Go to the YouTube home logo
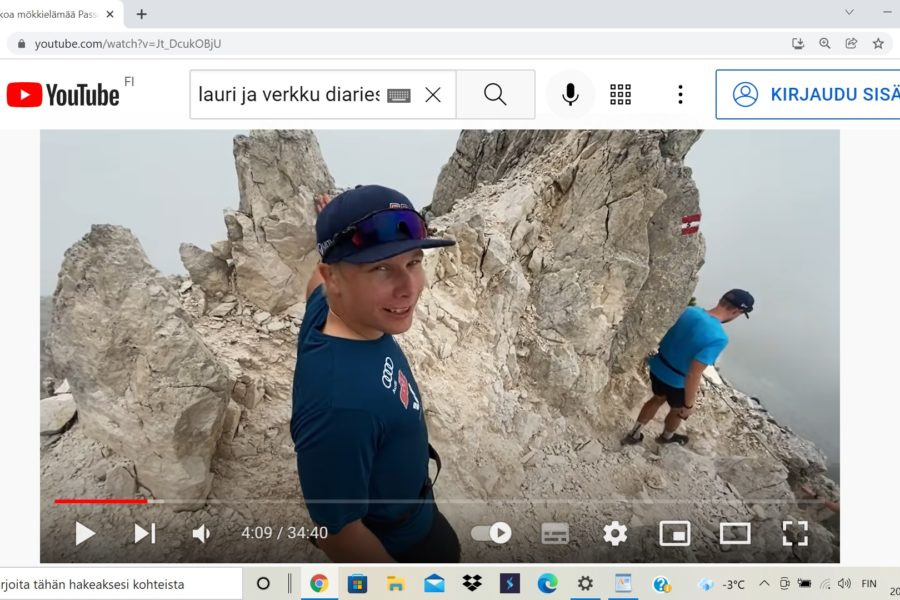The width and height of the screenshot is (900, 600). click(63, 94)
